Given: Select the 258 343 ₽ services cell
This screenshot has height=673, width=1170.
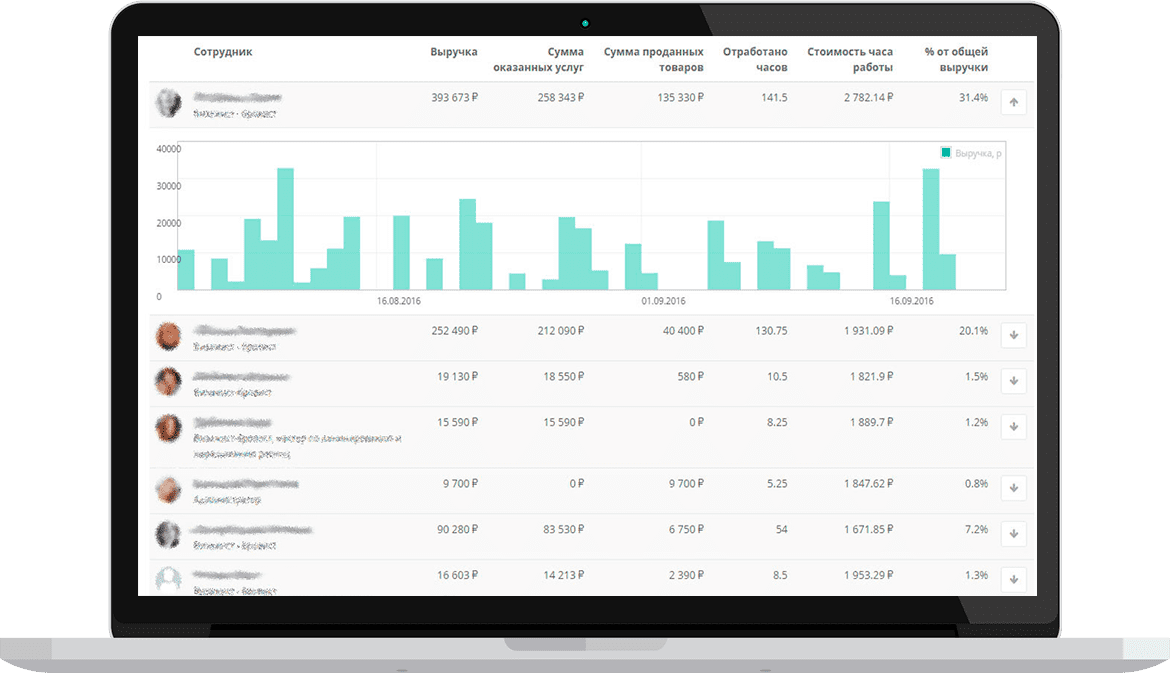Looking at the screenshot, I should (560, 98).
